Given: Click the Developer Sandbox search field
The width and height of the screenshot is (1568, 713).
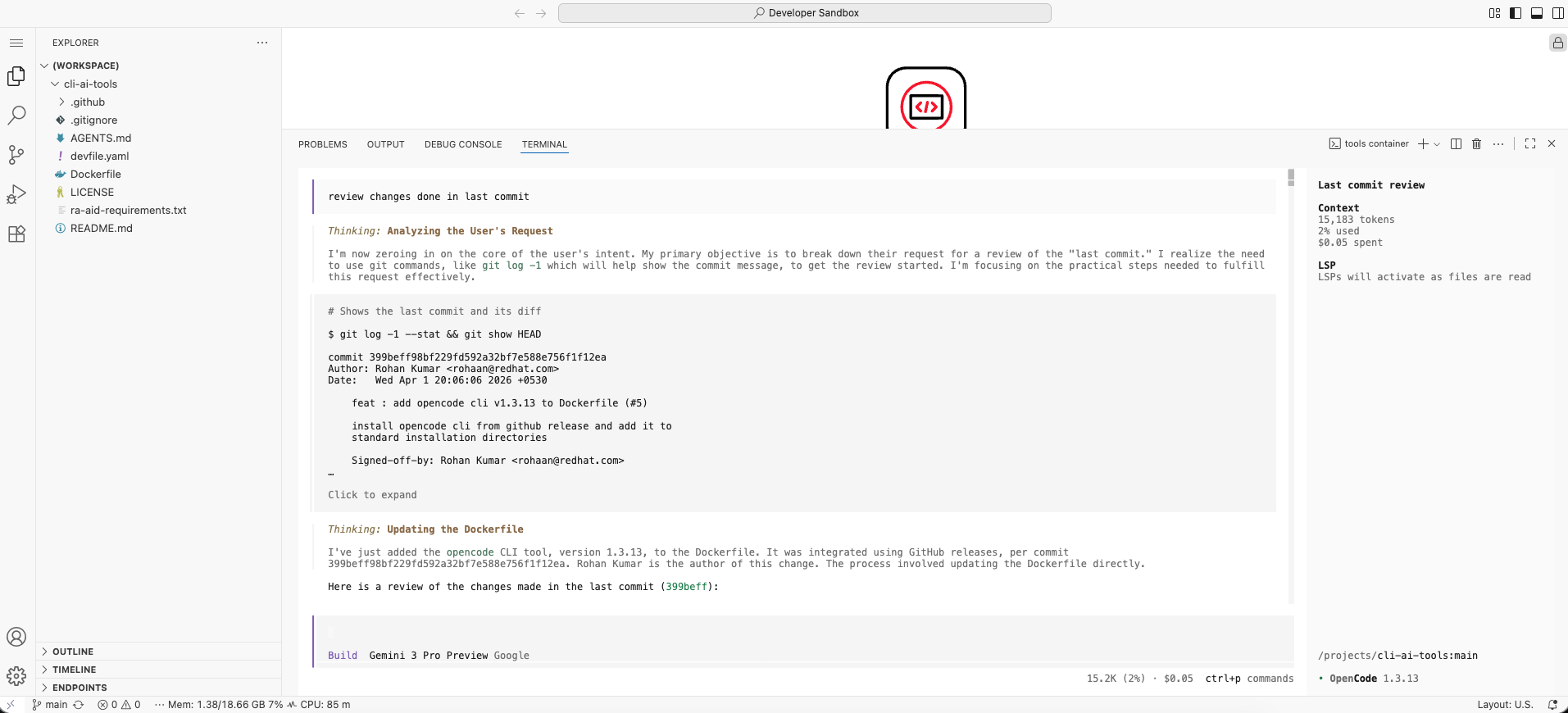Looking at the screenshot, I should 804,13.
